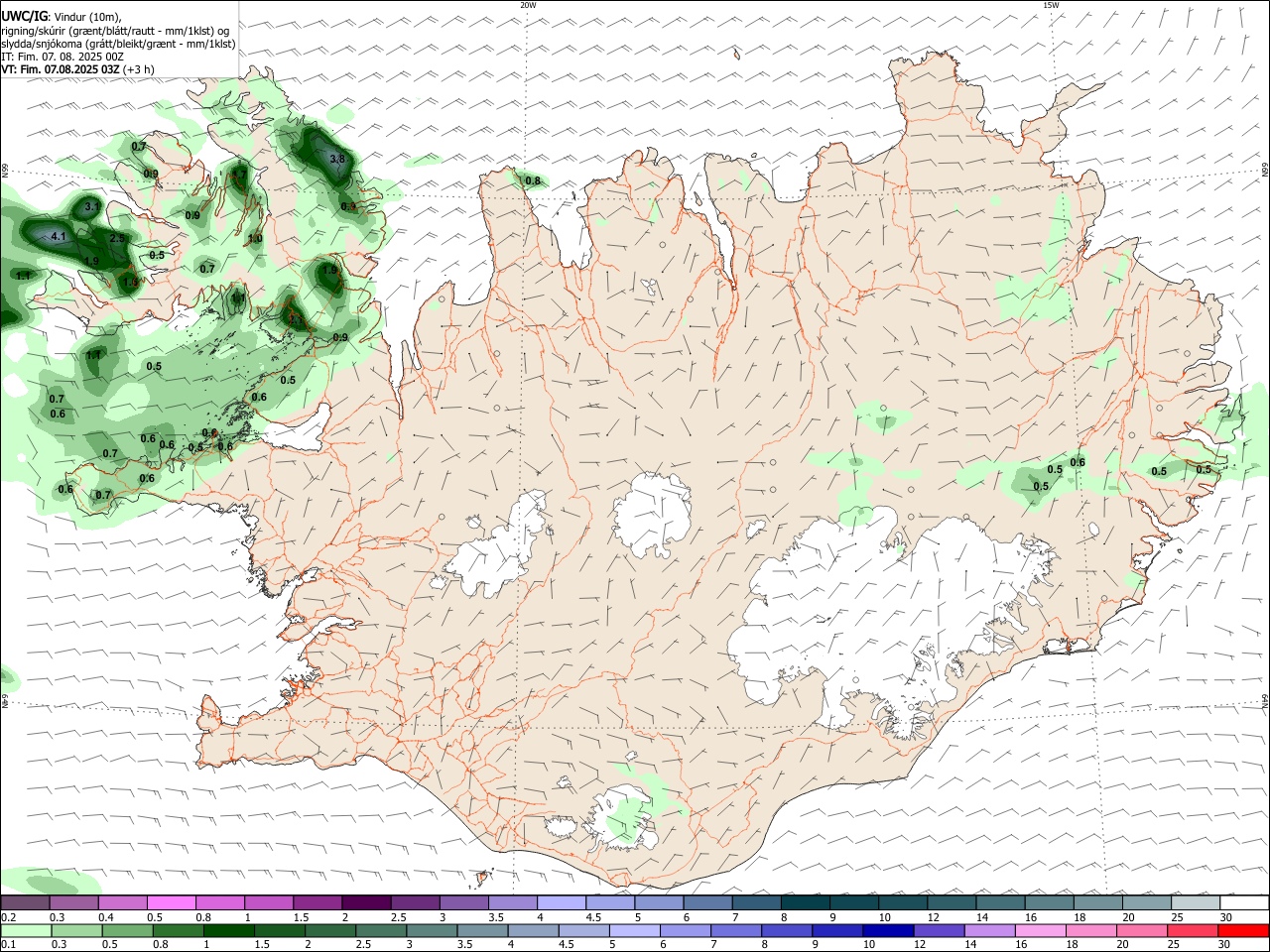This screenshot has width=1270, height=952.
Task: Pick the palest green 0.1 swatch, lower scale
Action: coord(26,930)
